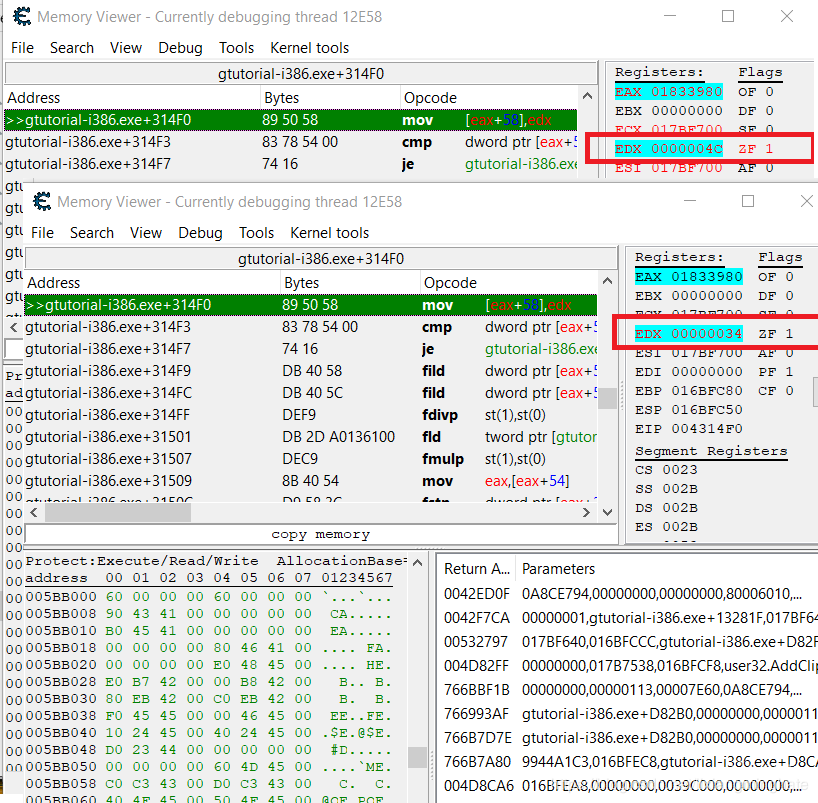Click Cheat Engine icon of front window

(x=42, y=201)
